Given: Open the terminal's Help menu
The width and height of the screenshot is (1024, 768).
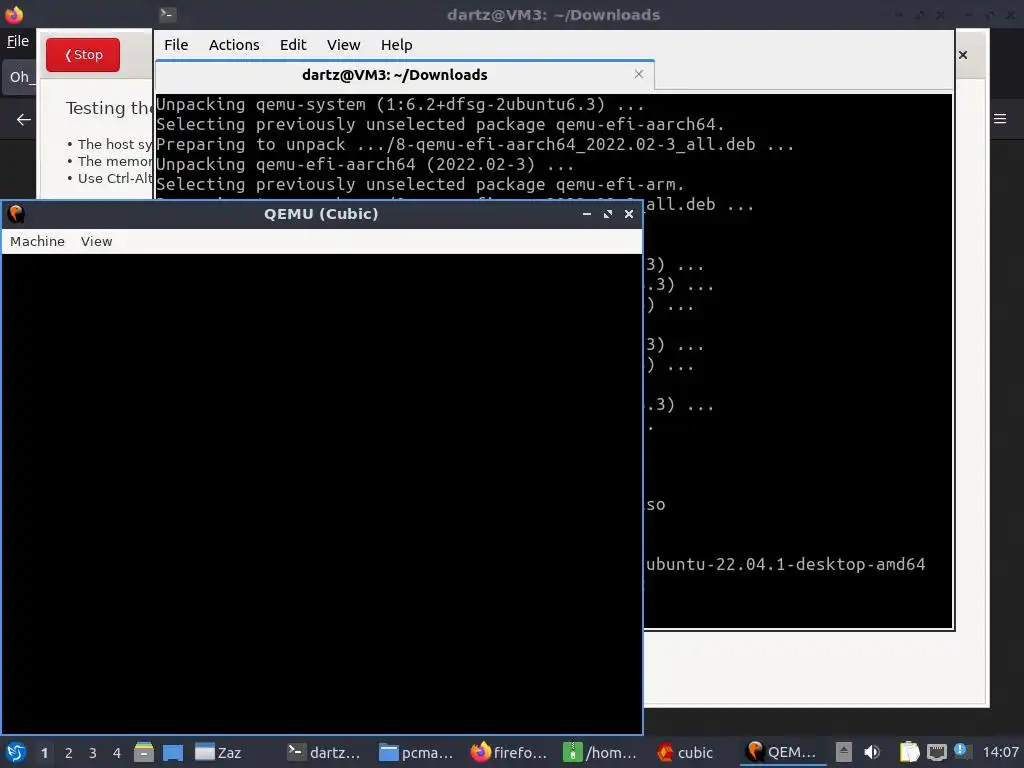Looking at the screenshot, I should tap(396, 44).
